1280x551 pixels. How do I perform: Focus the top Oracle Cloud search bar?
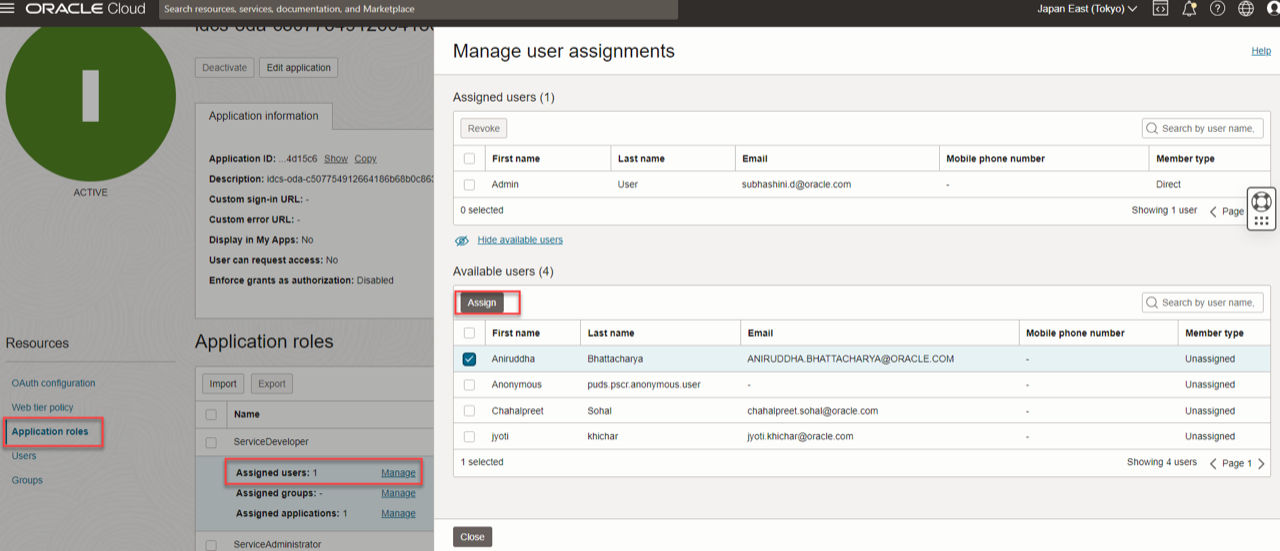click(x=418, y=9)
